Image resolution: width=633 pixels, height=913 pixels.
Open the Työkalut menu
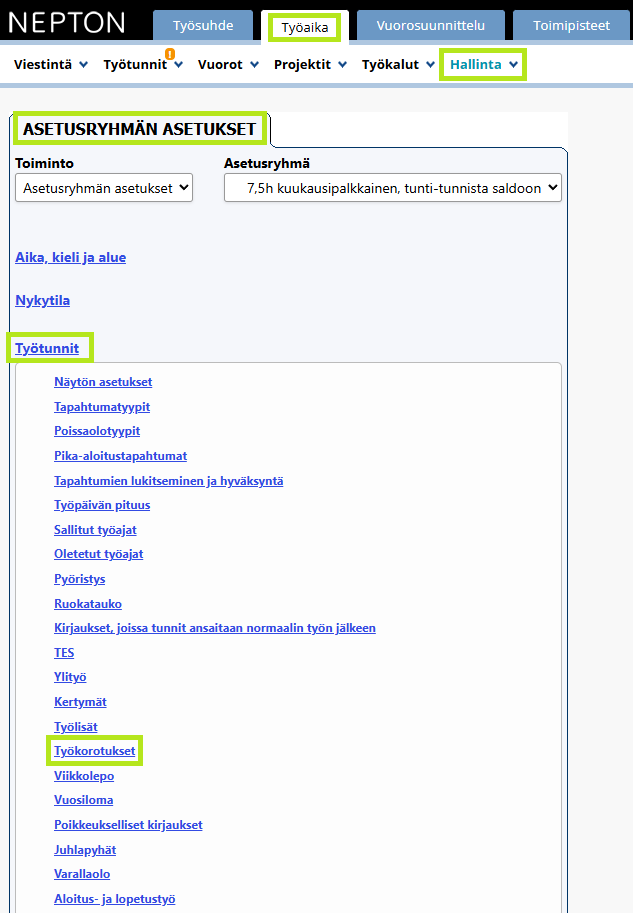tap(398, 65)
